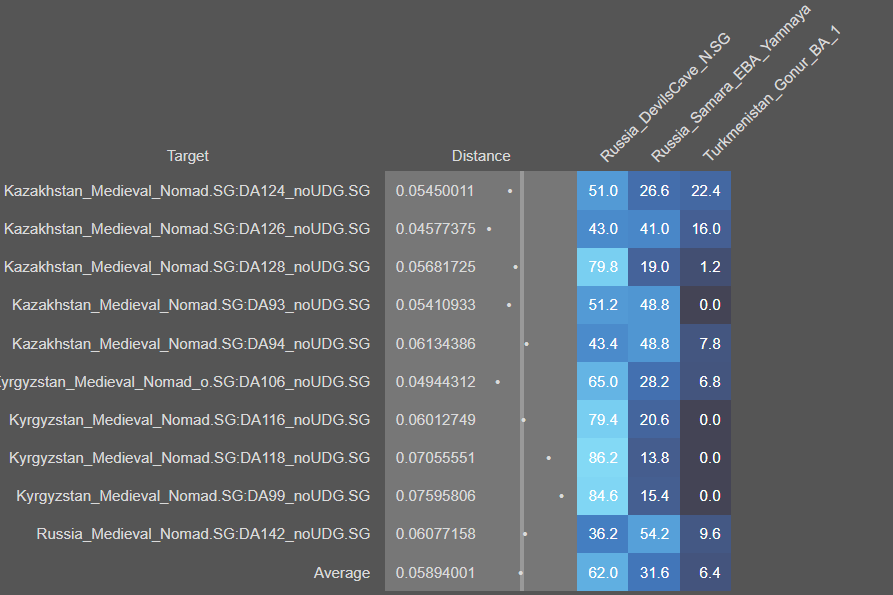Click the 51.0 DevilsCave cell for DA124
This screenshot has width=893, height=595.
(x=603, y=191)
